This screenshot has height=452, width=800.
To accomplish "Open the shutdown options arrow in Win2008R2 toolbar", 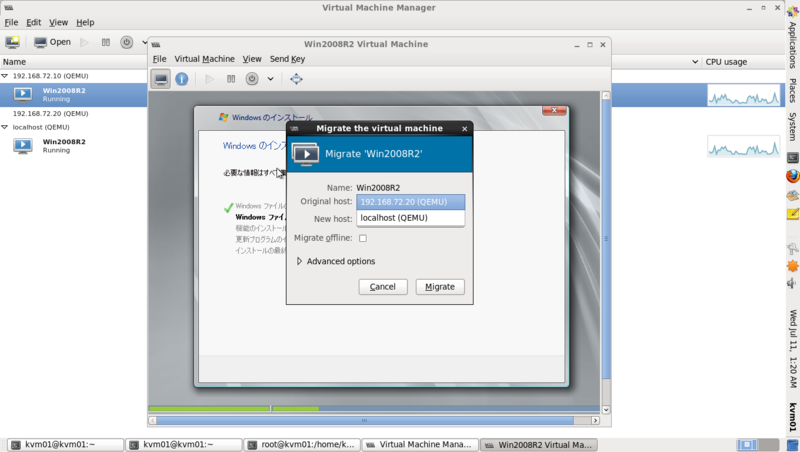I will pos(270,79).
